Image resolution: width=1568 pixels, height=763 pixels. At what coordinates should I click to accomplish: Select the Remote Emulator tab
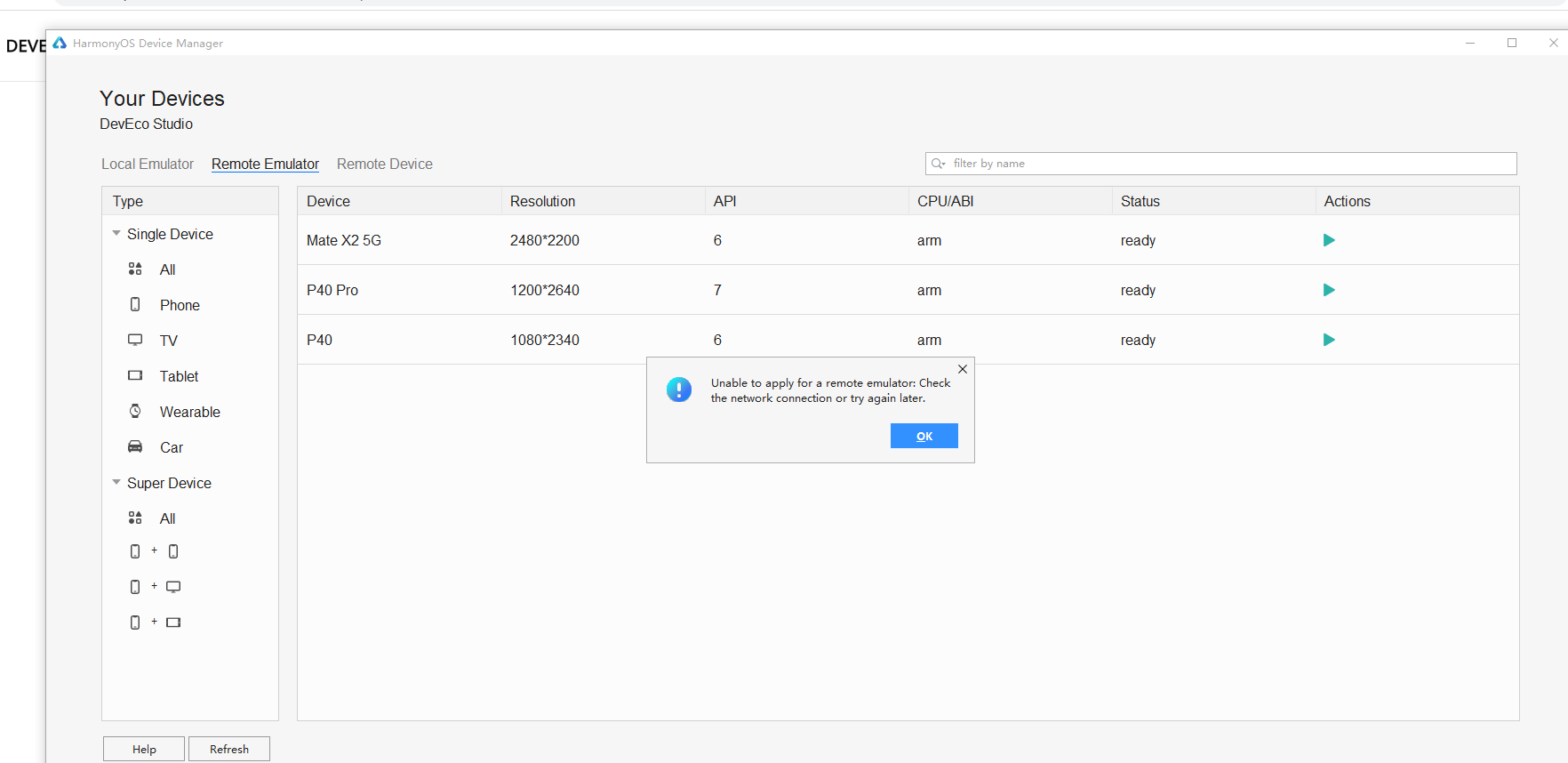pyautogui.click(x=265, y=164)
